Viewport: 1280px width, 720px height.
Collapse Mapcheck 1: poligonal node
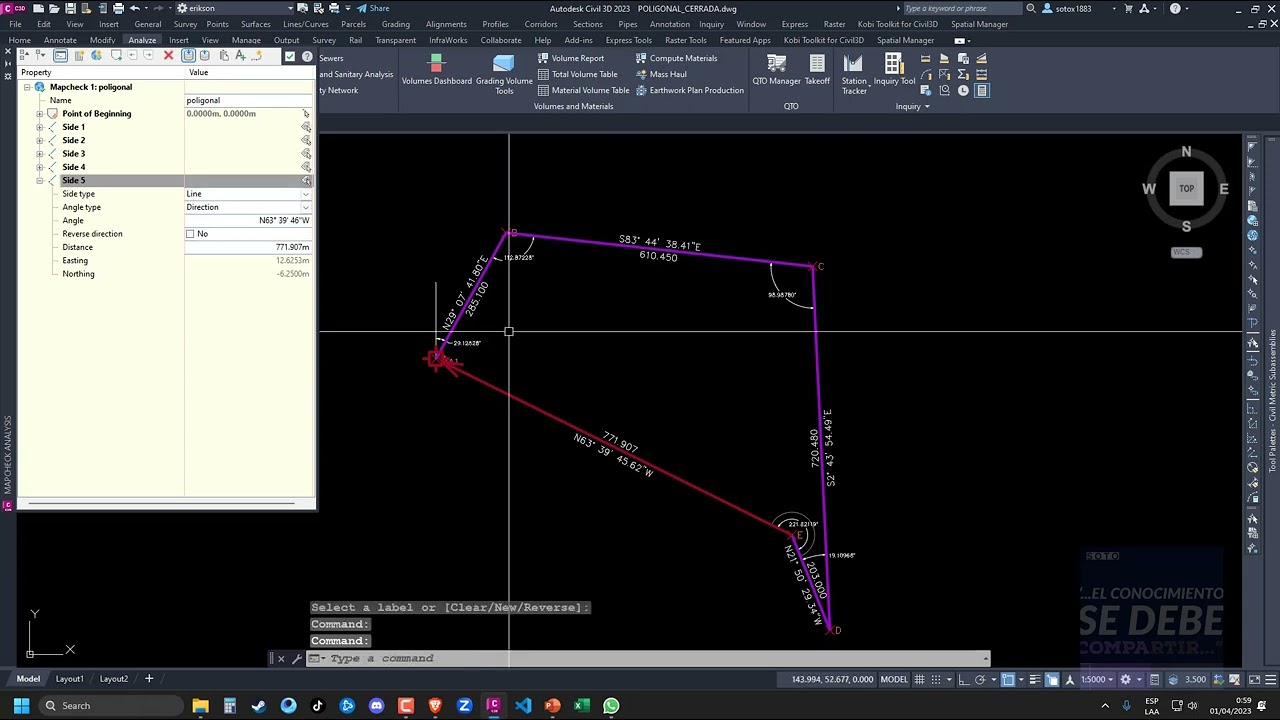click(27, 87)
